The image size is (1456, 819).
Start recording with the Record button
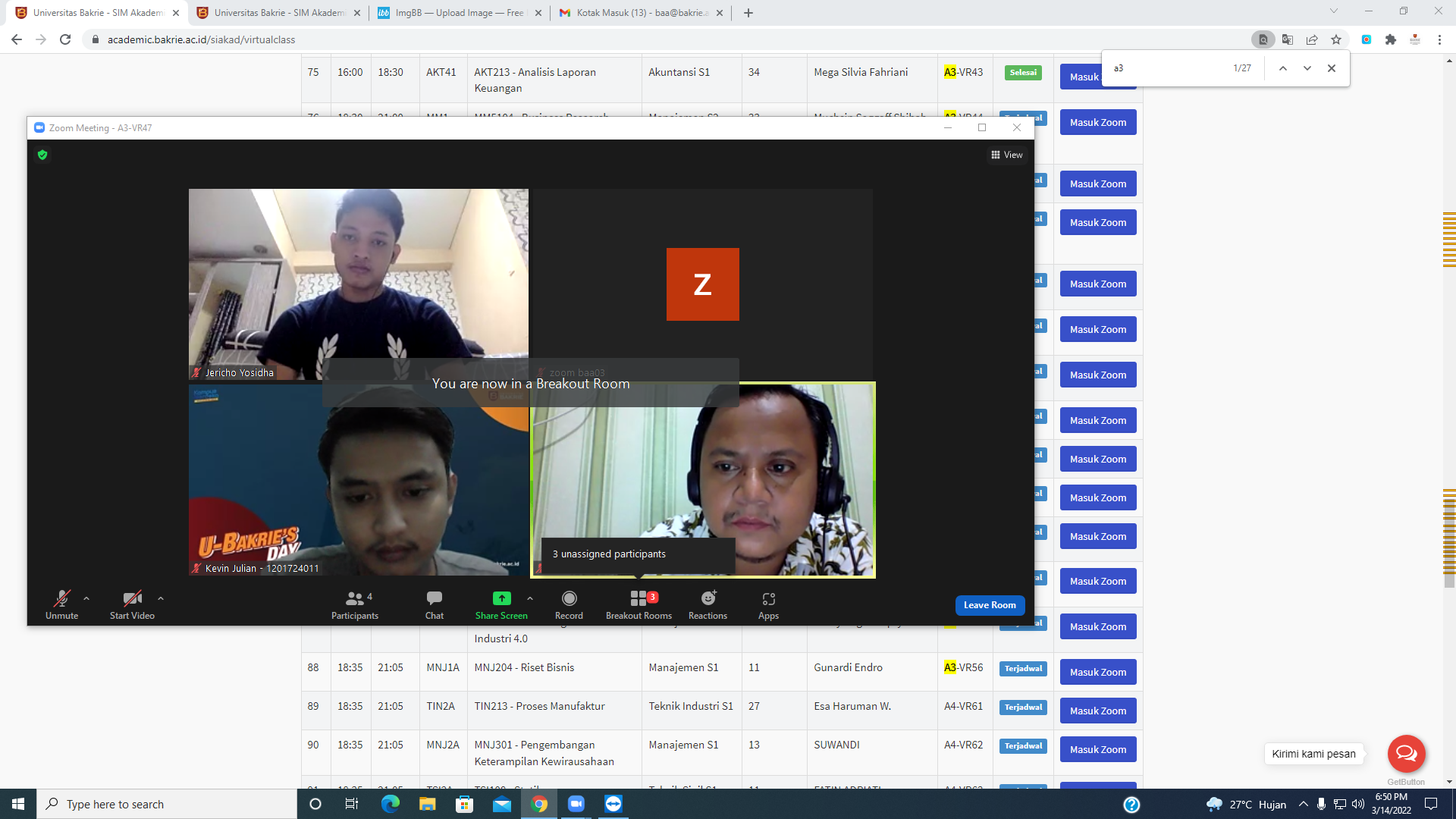click(x=569, y=604)
